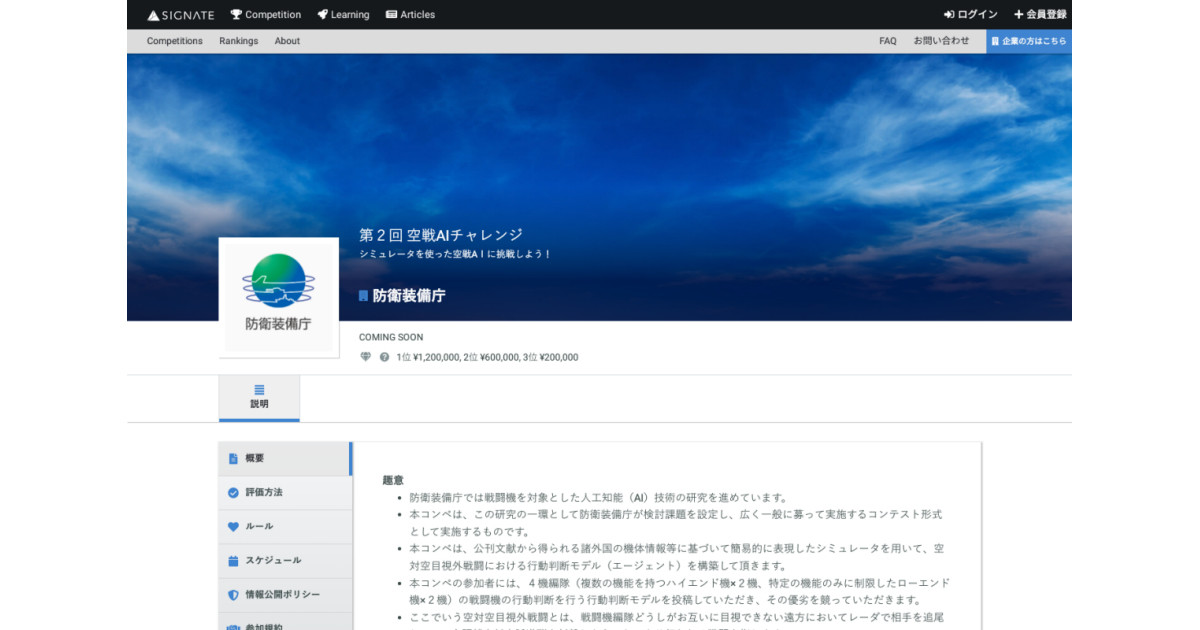This screenshot has width=1200, height=630.
Task: Click the COMING SOON status text
Action: click(x=391, y=338)
